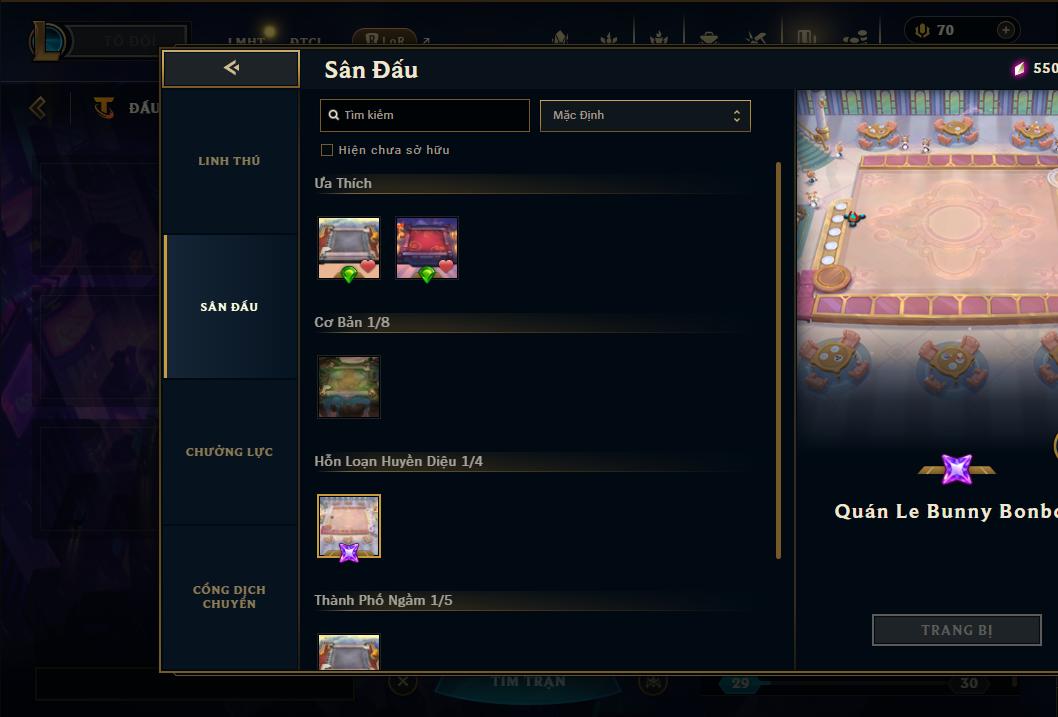Click the back arrow beside Sân Đấu title
Screen dimensions: 1058x717
coord(231,67)
